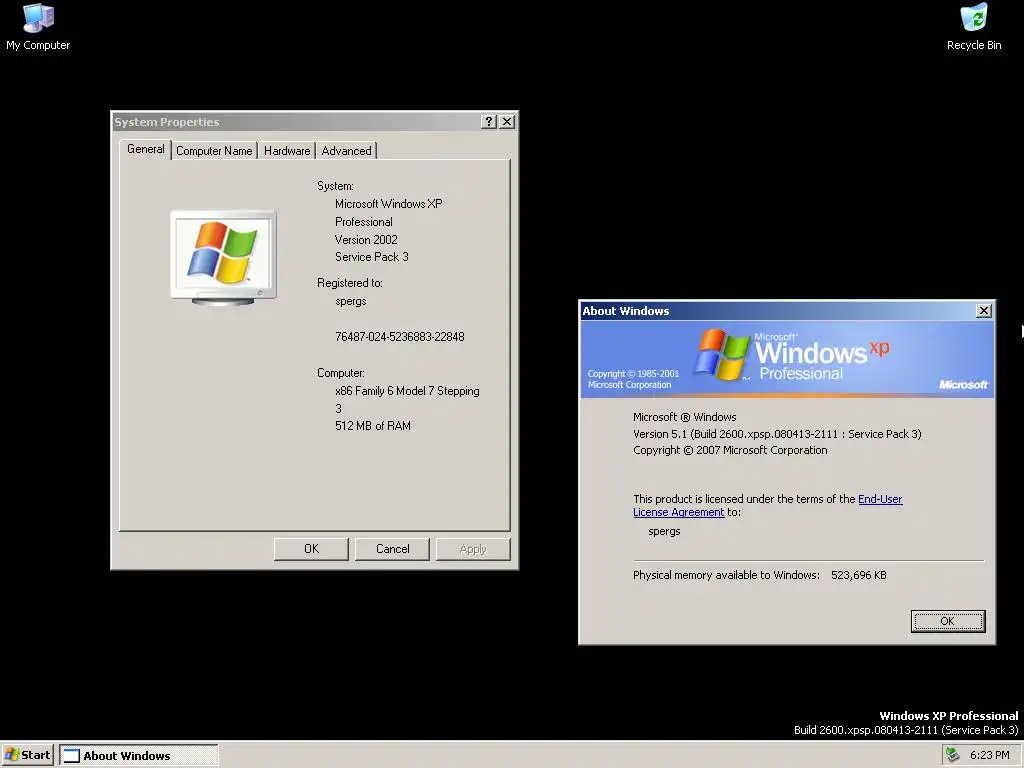Click the text '512 MB of RAM'
This screenshot has height=768, width=1024.
point(373,426)
